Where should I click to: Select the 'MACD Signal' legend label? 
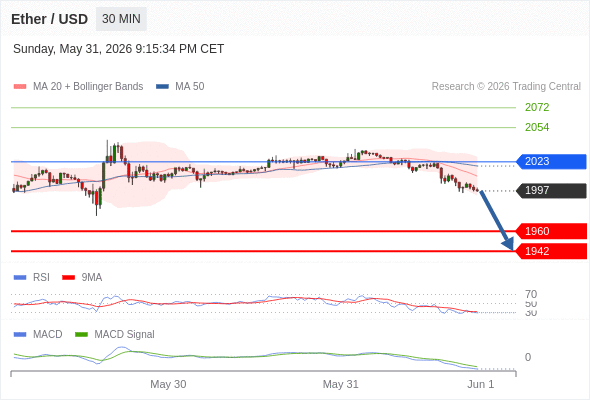point(125,335)
